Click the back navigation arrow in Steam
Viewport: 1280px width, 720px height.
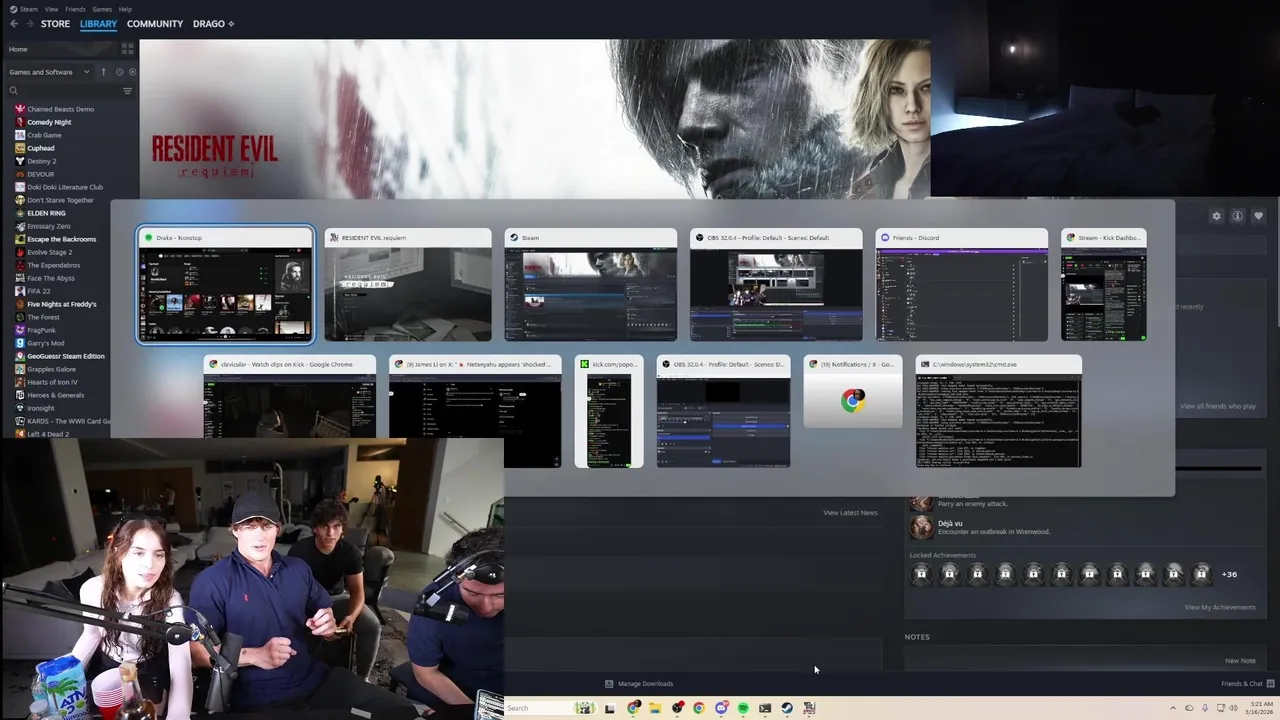(14, 24)
